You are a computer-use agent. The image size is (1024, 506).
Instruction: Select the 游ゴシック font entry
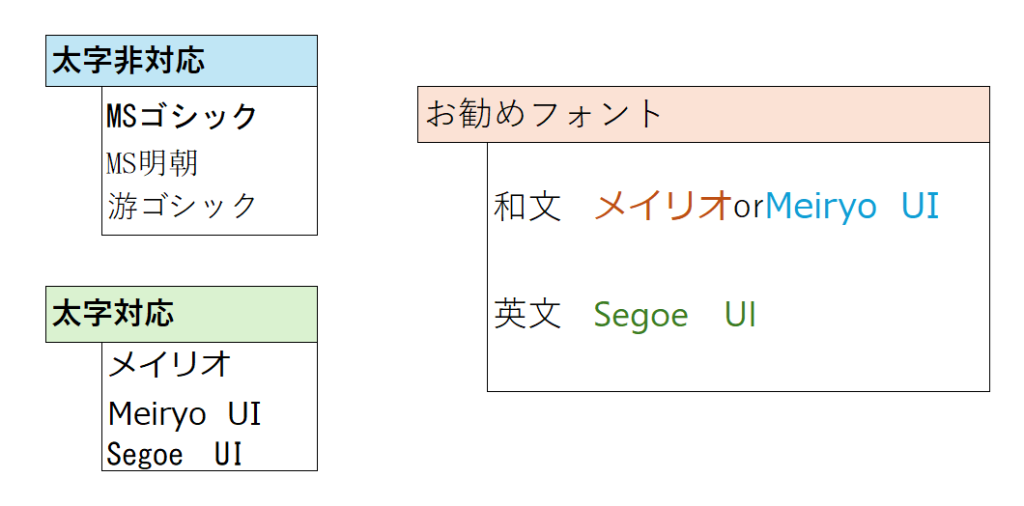pos(182,206)
